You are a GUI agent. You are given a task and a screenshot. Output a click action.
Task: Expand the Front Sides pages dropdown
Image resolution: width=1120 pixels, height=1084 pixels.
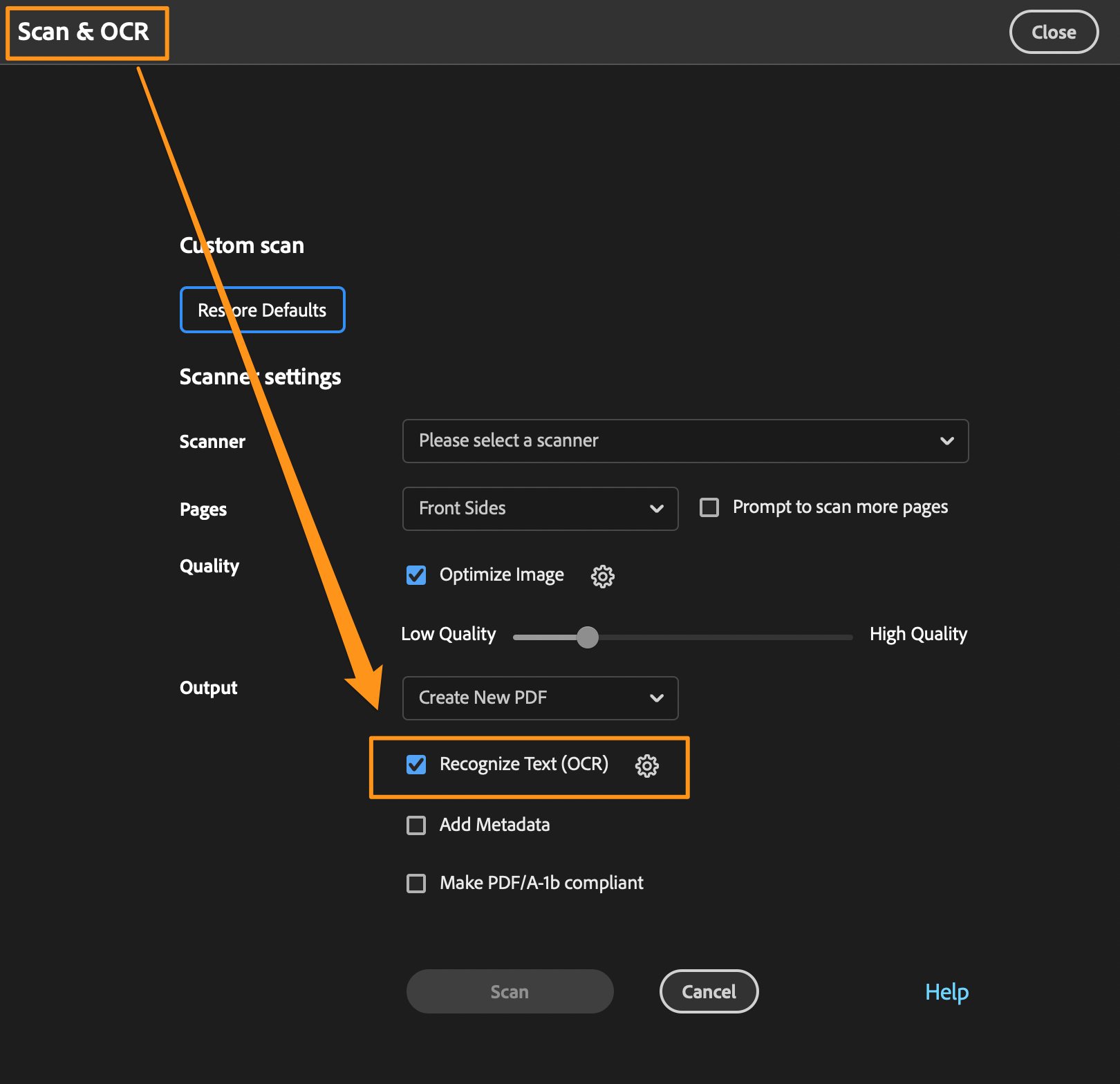(539, 509)
